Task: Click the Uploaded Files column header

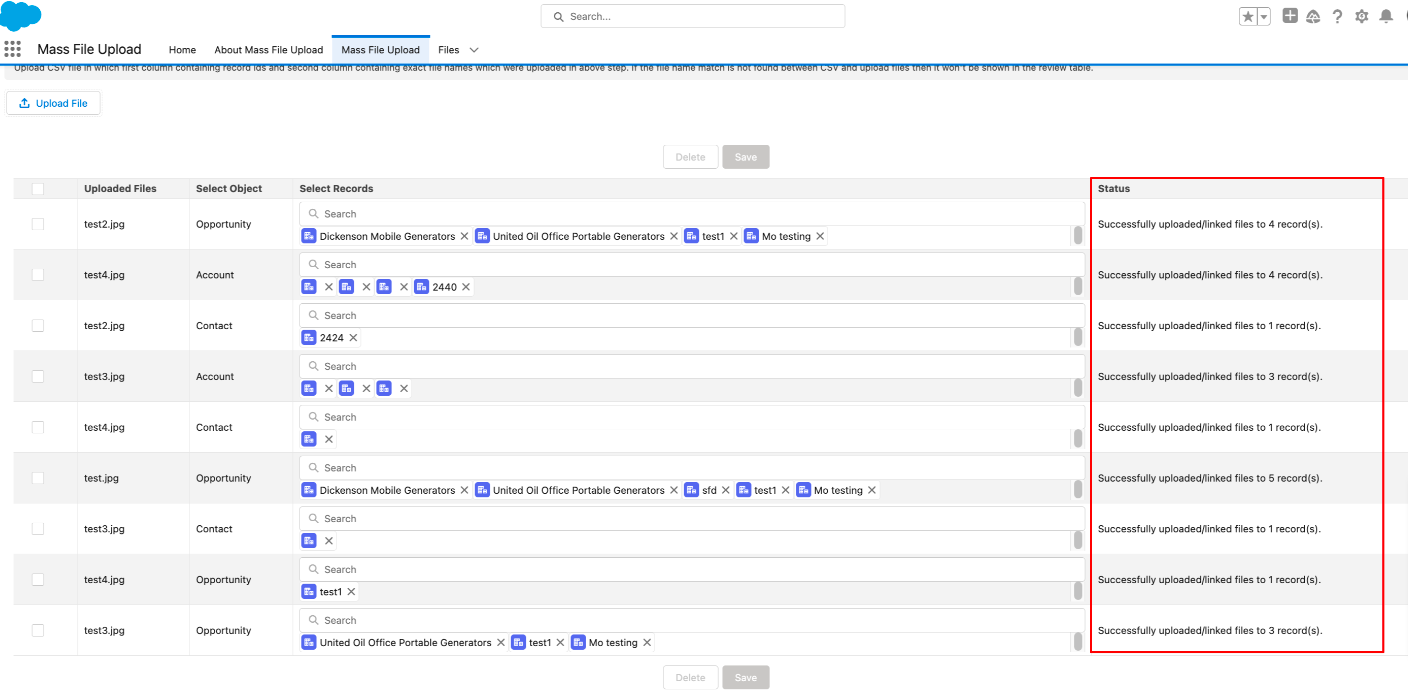Action: click(x=120, y=189)
